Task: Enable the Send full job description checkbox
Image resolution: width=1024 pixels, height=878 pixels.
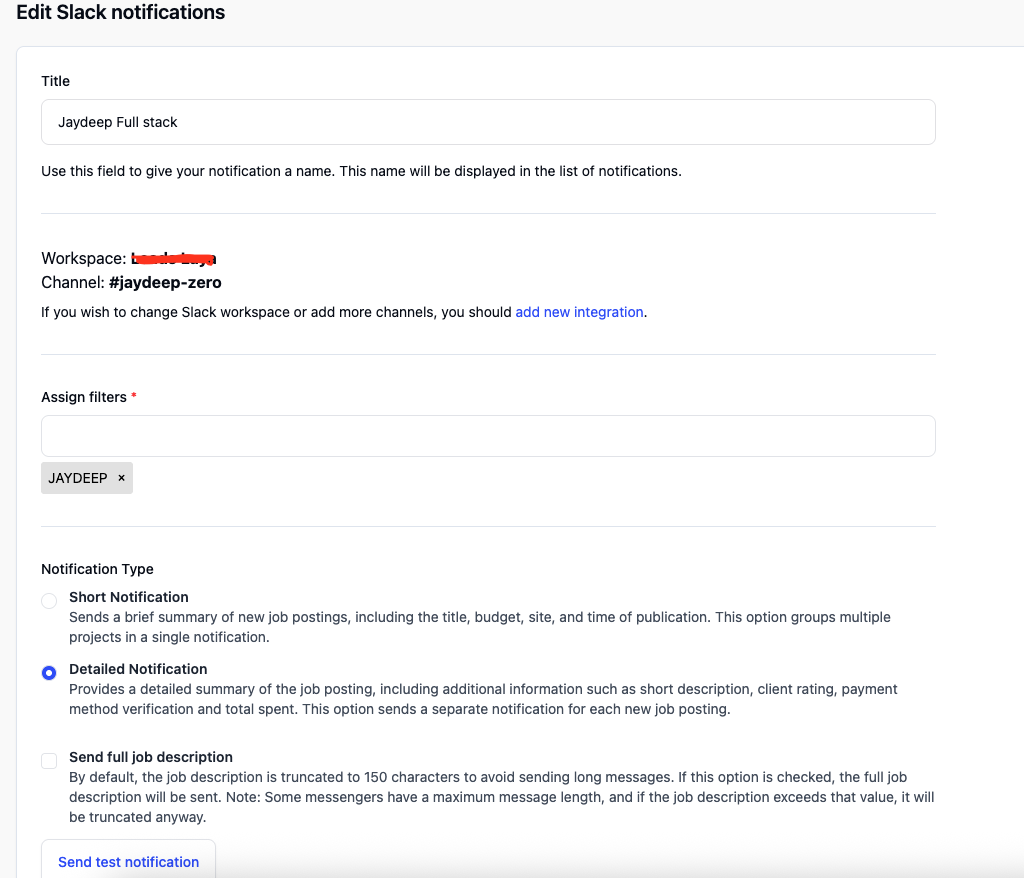Action: [x=49, y=761]
